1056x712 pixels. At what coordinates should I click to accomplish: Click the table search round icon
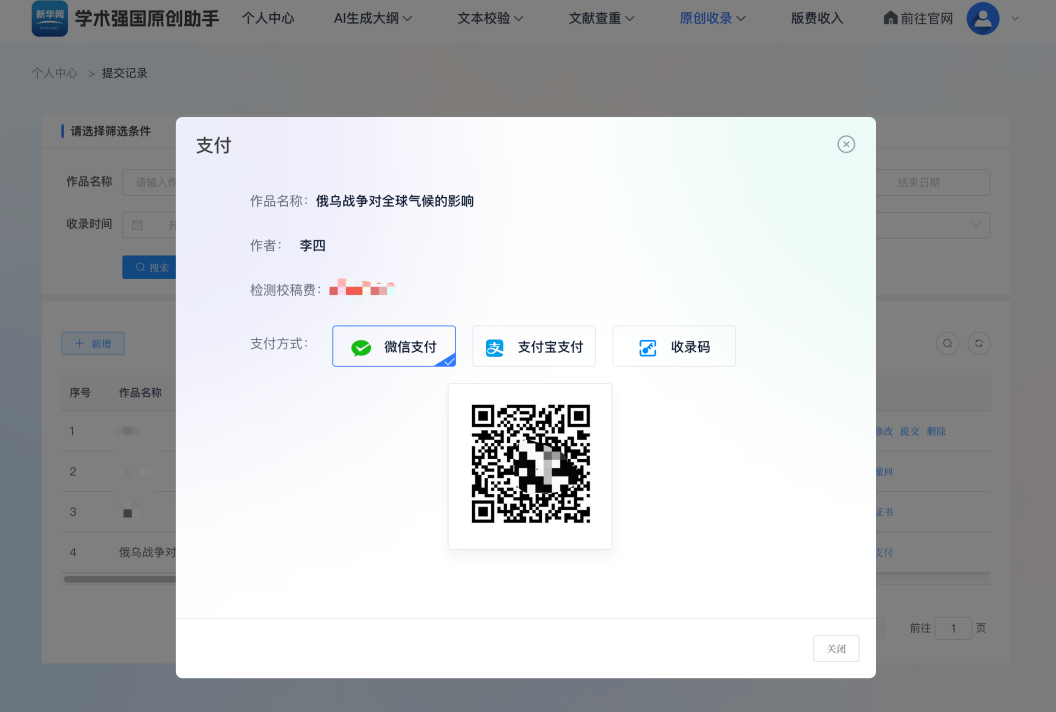[947, 343]
